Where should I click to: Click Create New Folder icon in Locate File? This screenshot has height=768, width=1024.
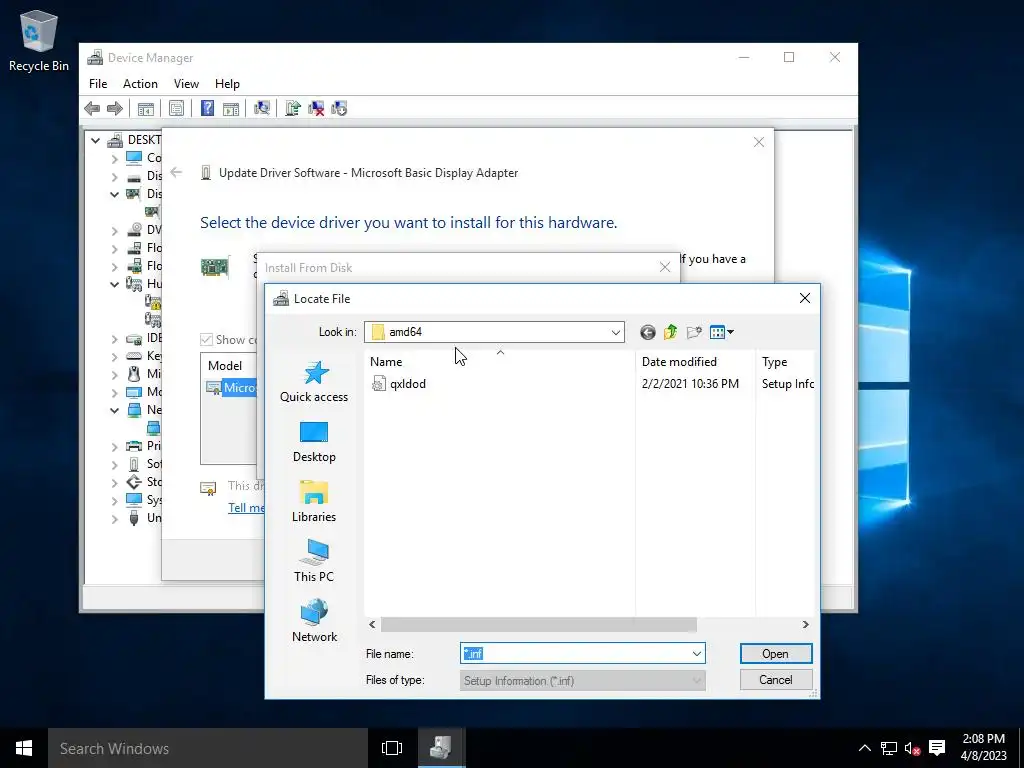click(694, 332)
